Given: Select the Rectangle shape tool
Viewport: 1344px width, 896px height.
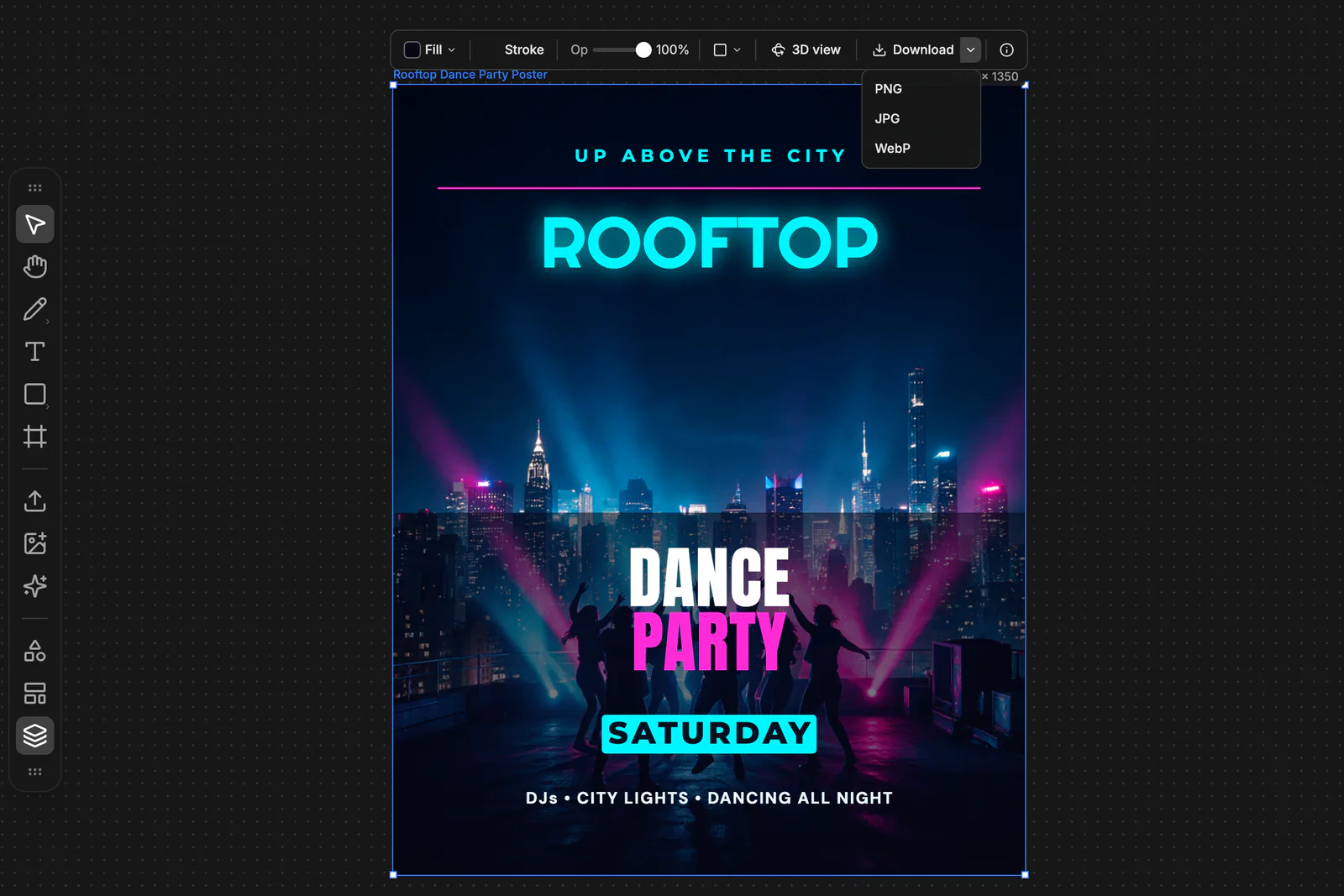Looking at the screenshot, I should 34,394.
